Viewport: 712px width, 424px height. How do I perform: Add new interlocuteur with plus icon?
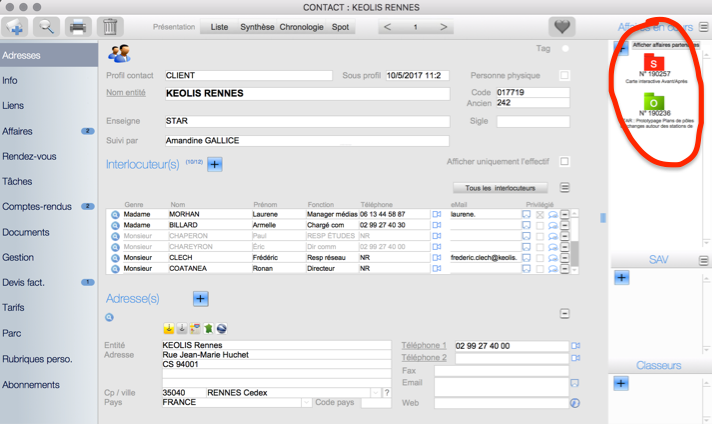214,163
